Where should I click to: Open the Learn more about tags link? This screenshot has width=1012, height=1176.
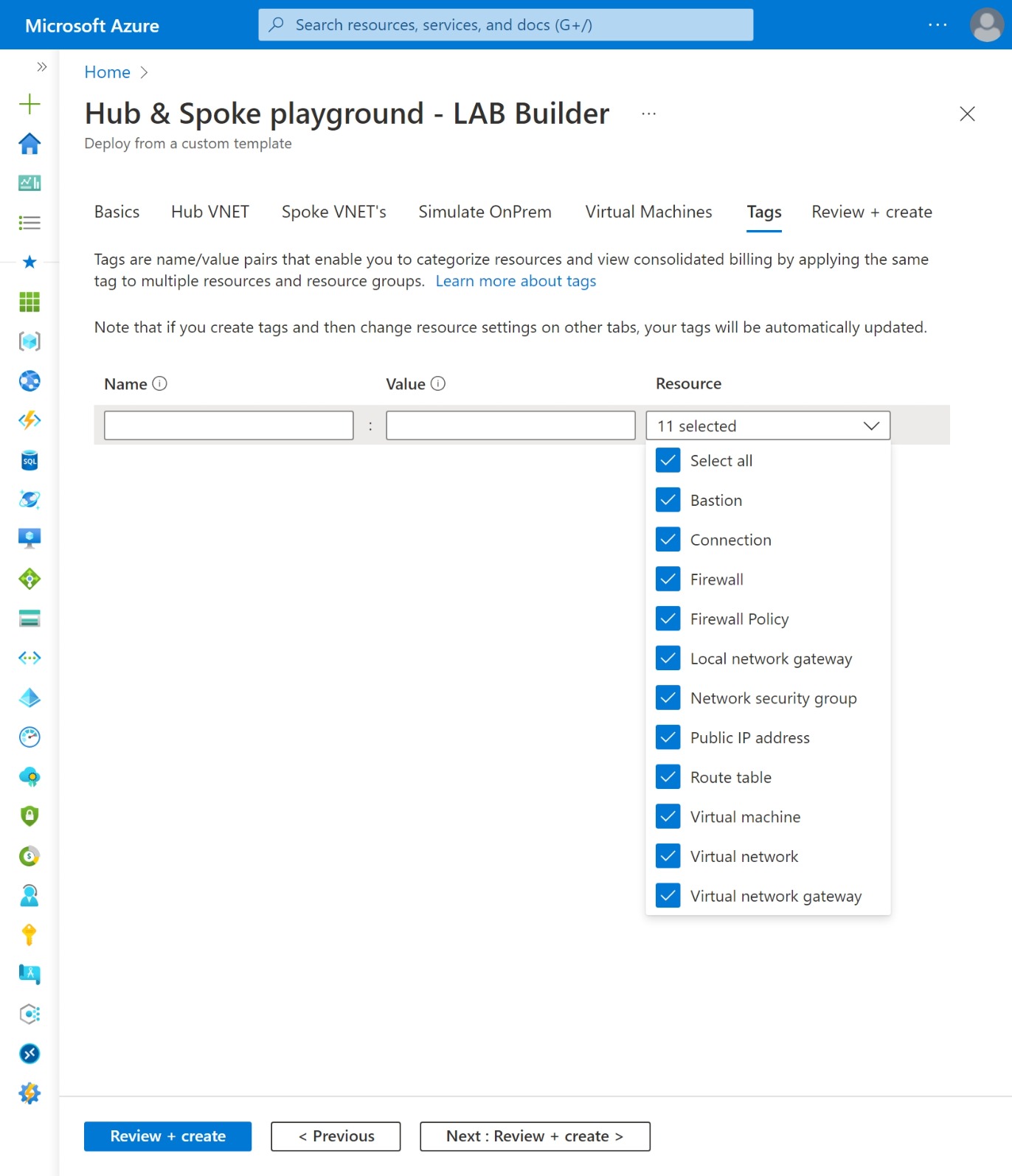click(516, 281)
